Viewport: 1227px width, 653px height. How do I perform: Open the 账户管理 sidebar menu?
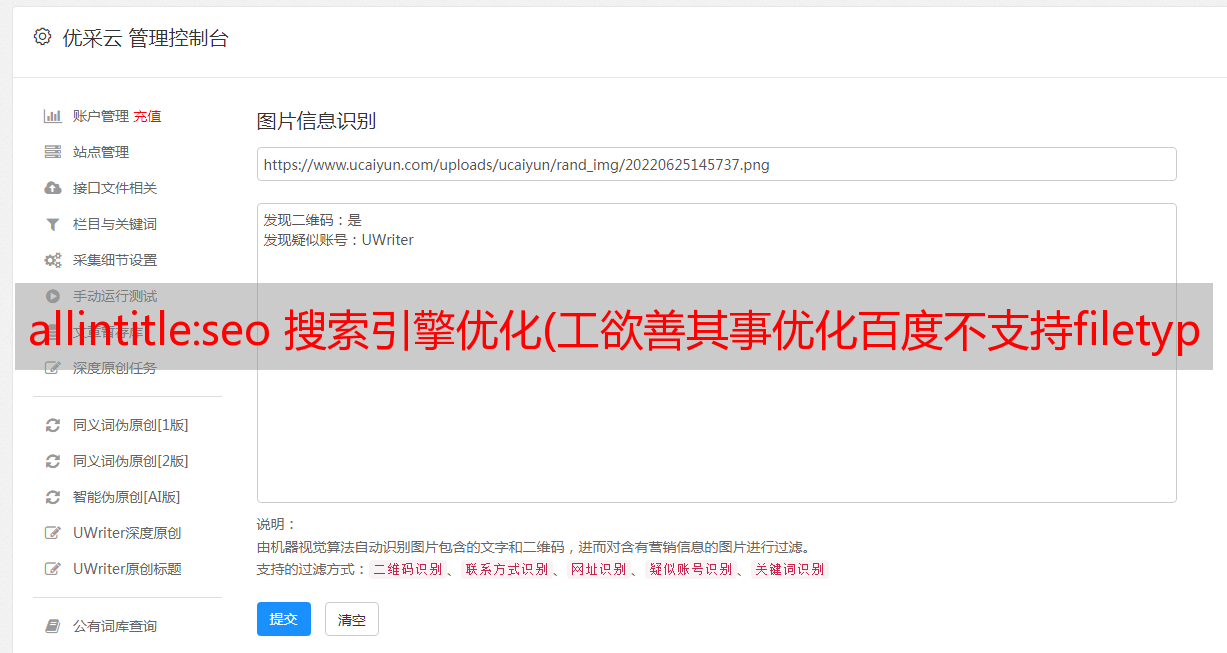[x=101, y=116]
